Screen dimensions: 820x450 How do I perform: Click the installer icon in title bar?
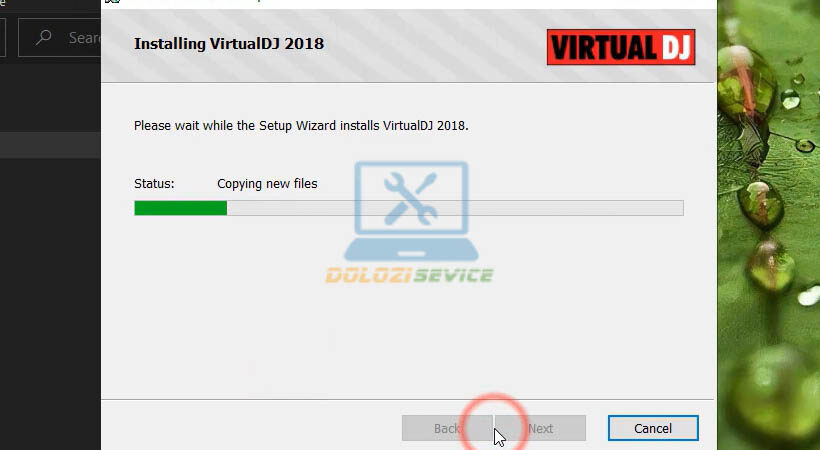click(x=111, y=2)
